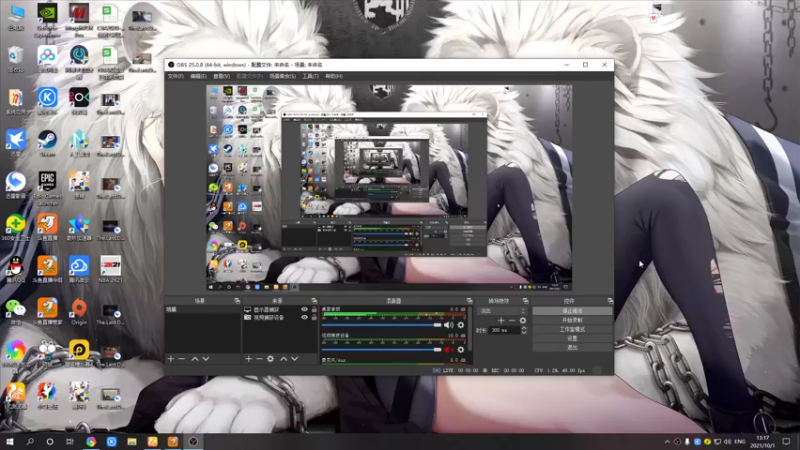This screenshot has width=800, height=450.
Task: Open the GeForce Experience desktop shortcut
Action: coord(47,20)
